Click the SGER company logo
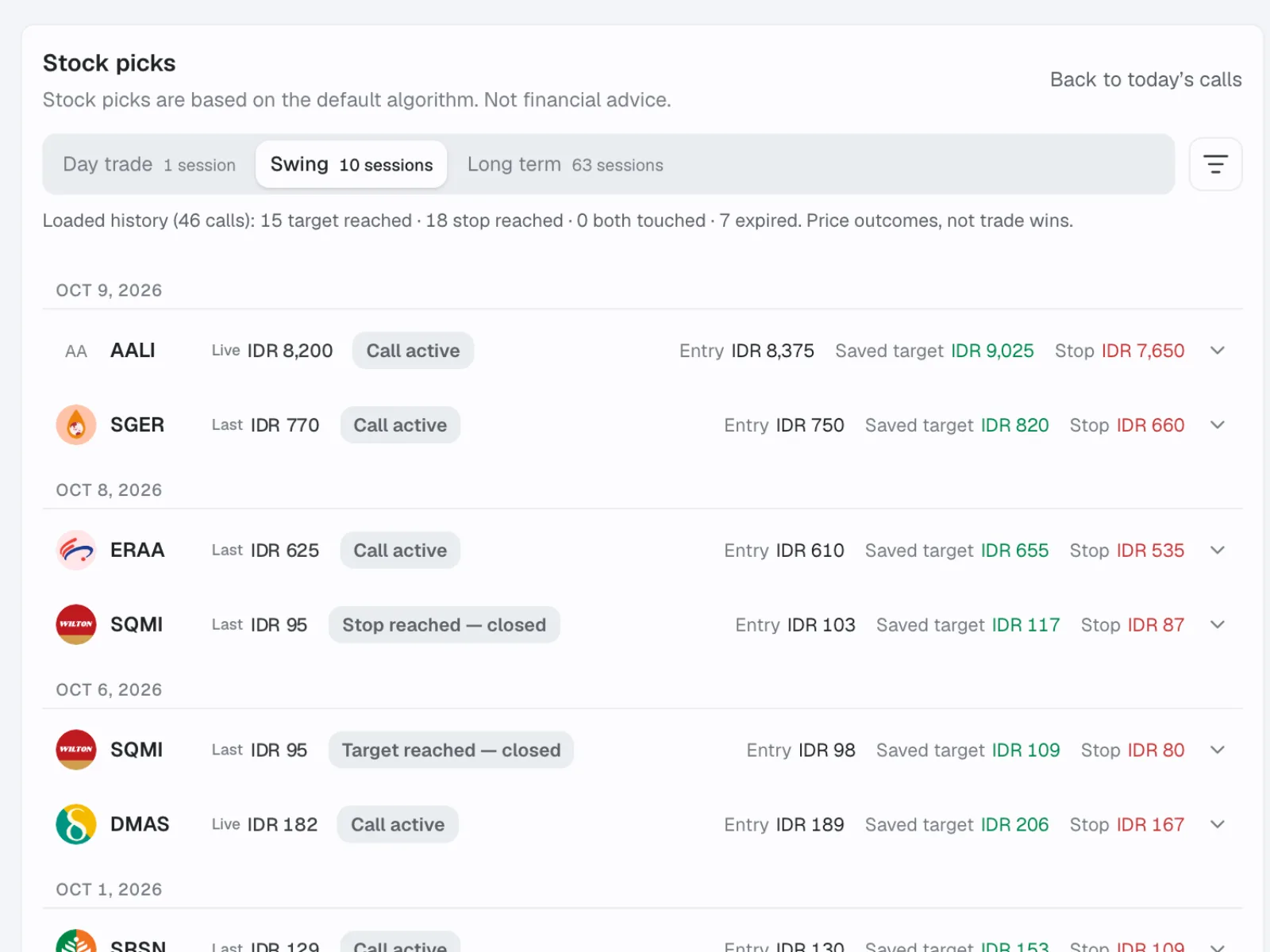 [76, 425]
